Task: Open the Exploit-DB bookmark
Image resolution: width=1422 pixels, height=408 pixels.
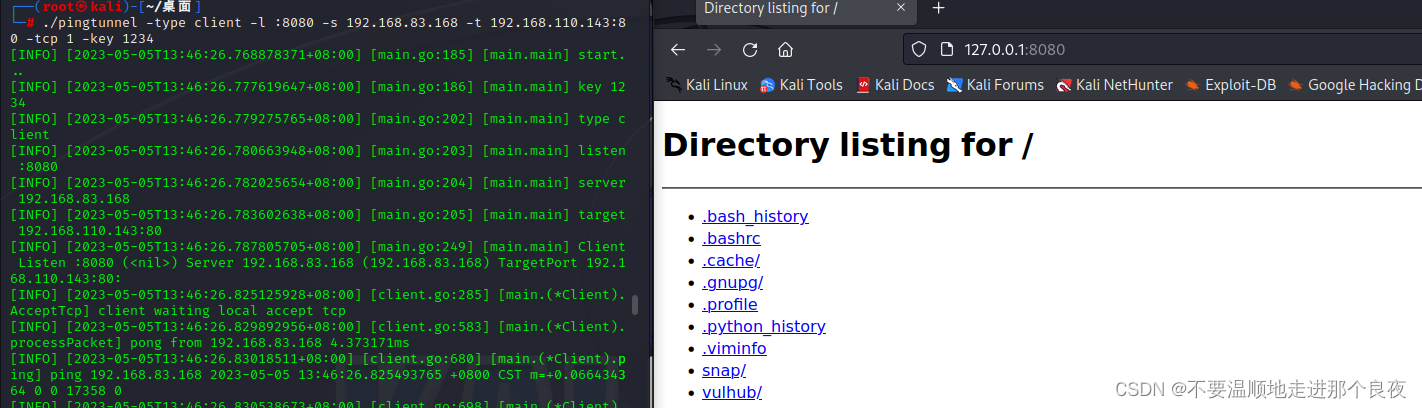Action: [1230, 85]
